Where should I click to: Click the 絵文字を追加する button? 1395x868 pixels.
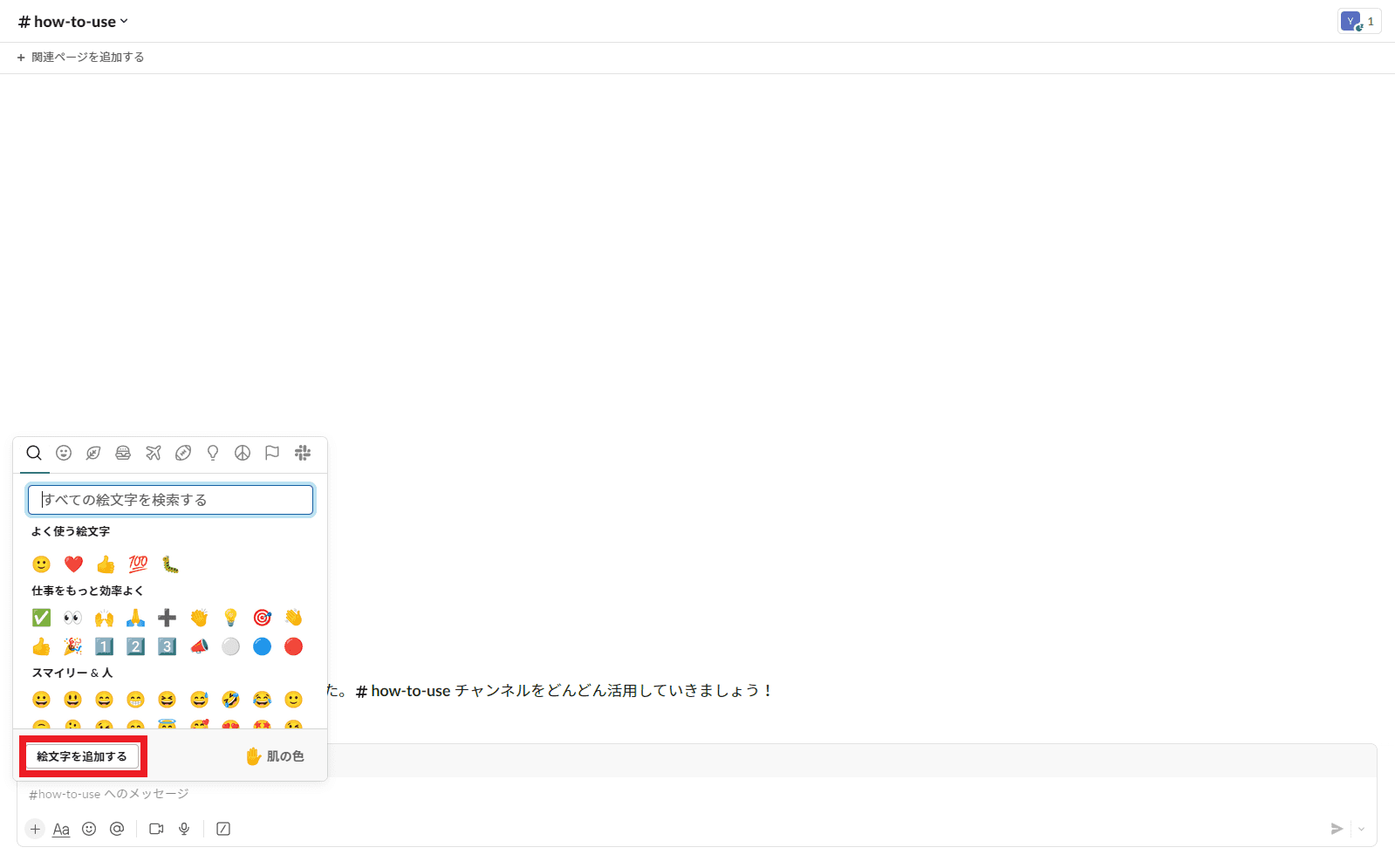tap(82, 756)
